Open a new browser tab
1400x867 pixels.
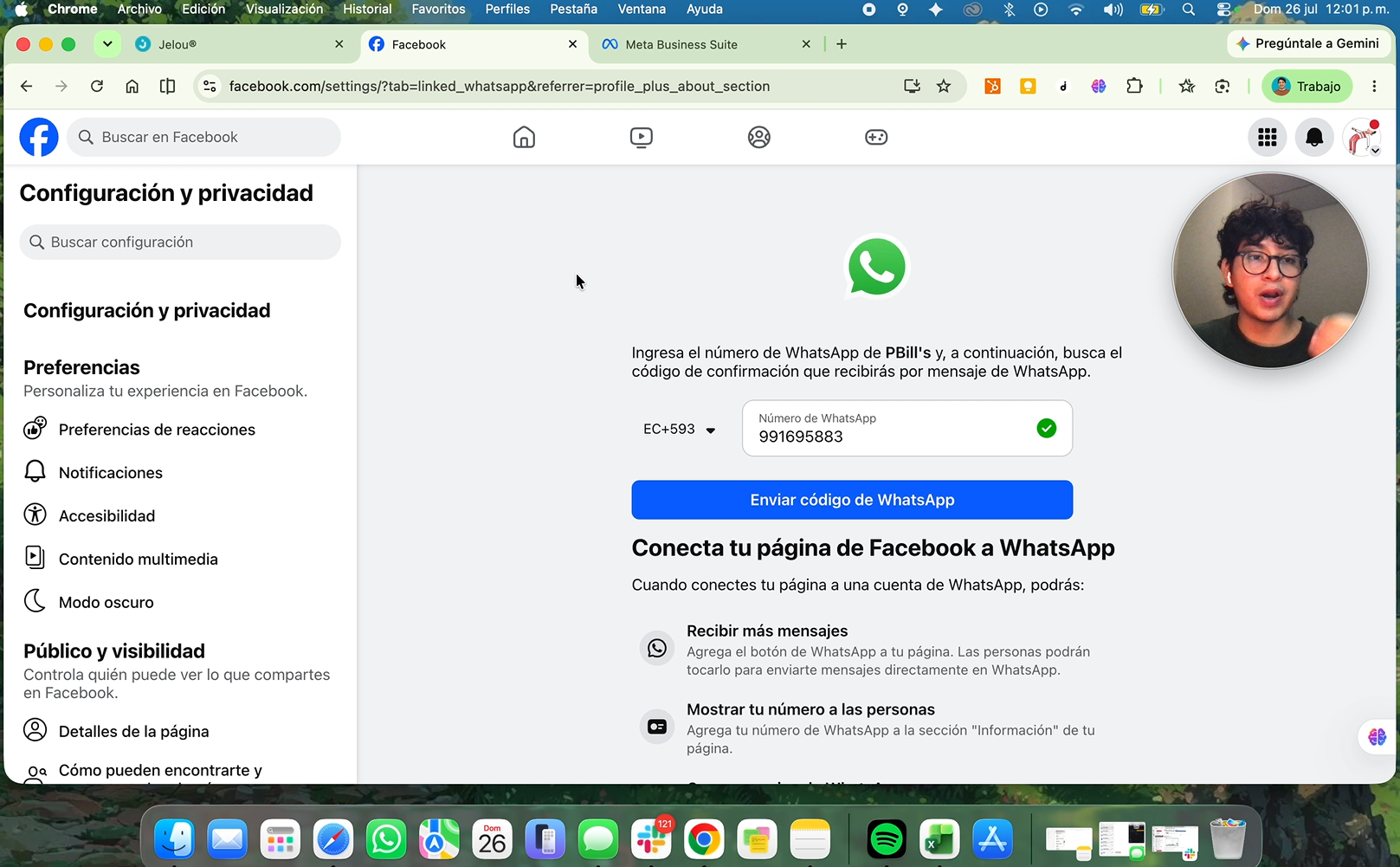point(842,44)
